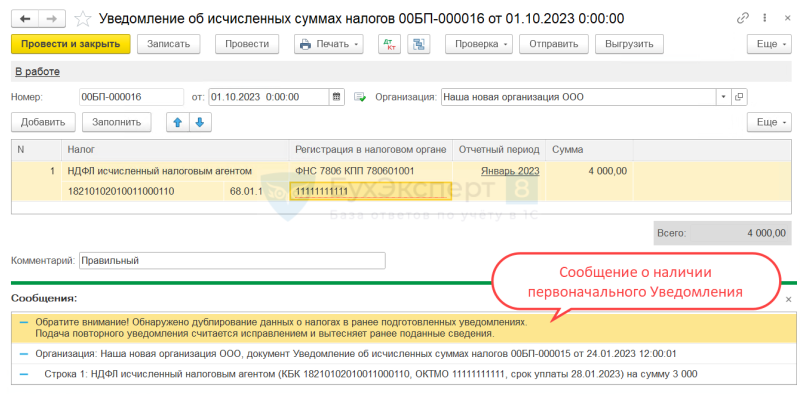Edit the date field 01.10.2023
The image size is (800, 394).
[x=269, y=96]
